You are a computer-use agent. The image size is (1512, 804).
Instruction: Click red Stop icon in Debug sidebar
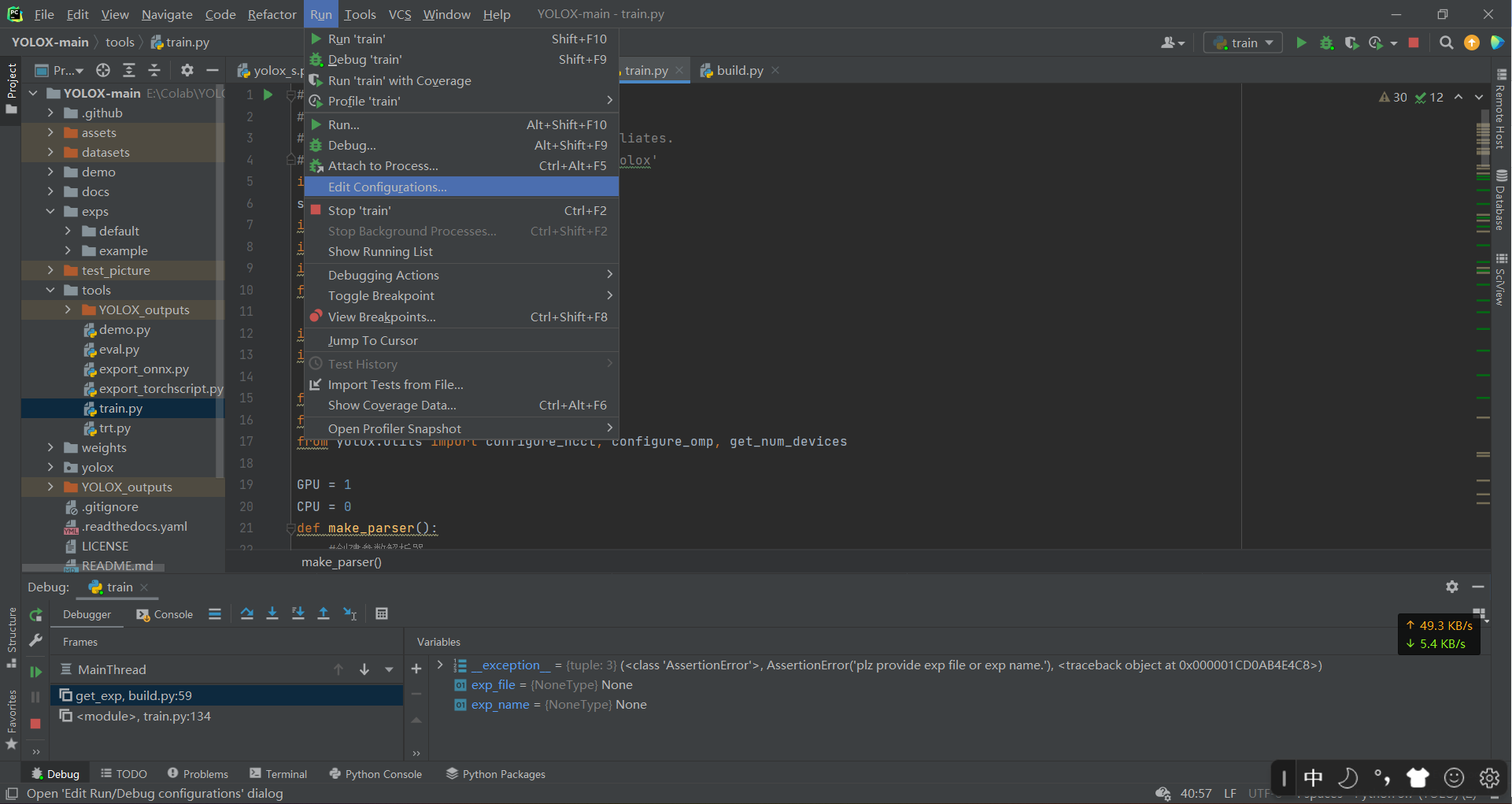point(35,723)
